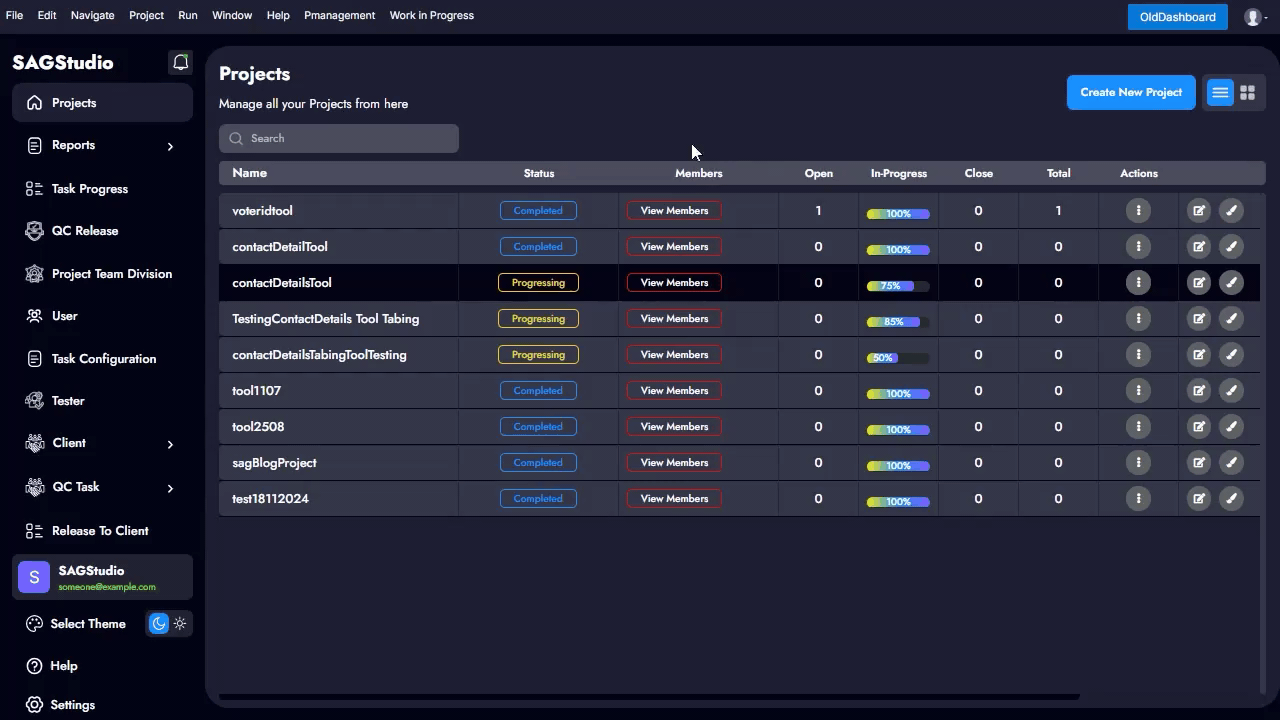The height and width of the screenshot is (720, 1280).
Task: Click the brush icon for contactDetailsTool
Action: pos(1231,283)
